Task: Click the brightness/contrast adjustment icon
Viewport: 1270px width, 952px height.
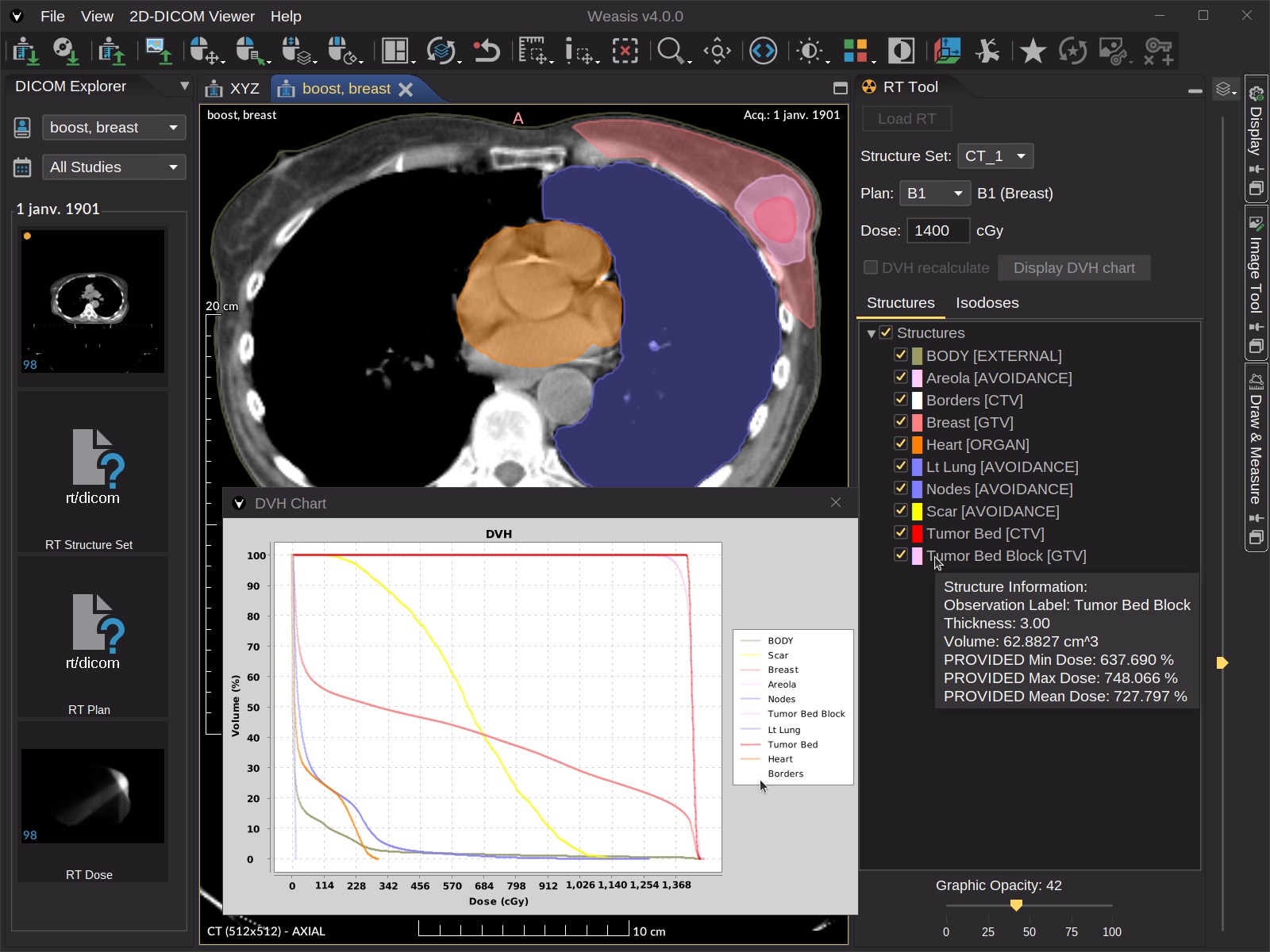Action: click(810, 51)
